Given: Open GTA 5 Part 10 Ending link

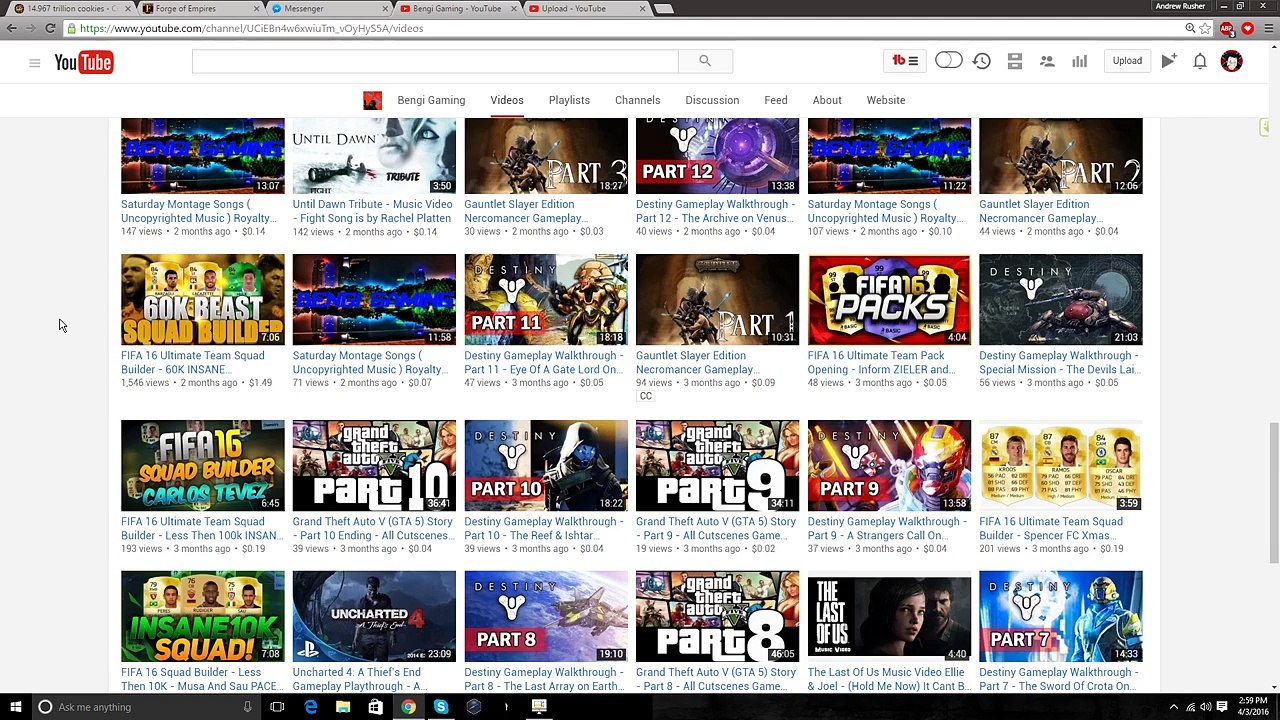Looking at the screenshot, I should (372, 528).
